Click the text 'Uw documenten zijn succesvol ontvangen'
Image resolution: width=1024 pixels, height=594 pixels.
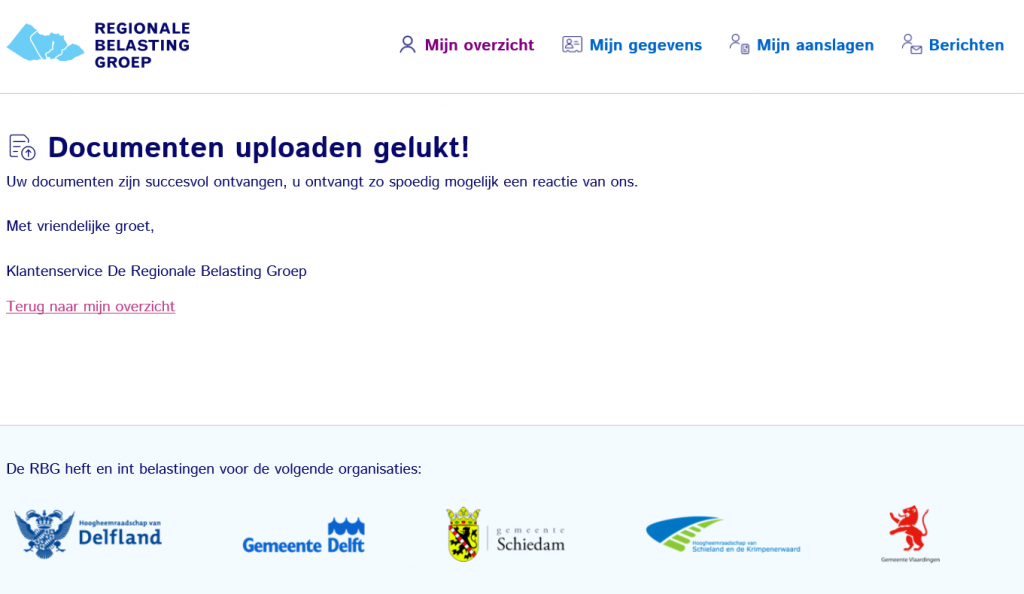pos(146,181)
